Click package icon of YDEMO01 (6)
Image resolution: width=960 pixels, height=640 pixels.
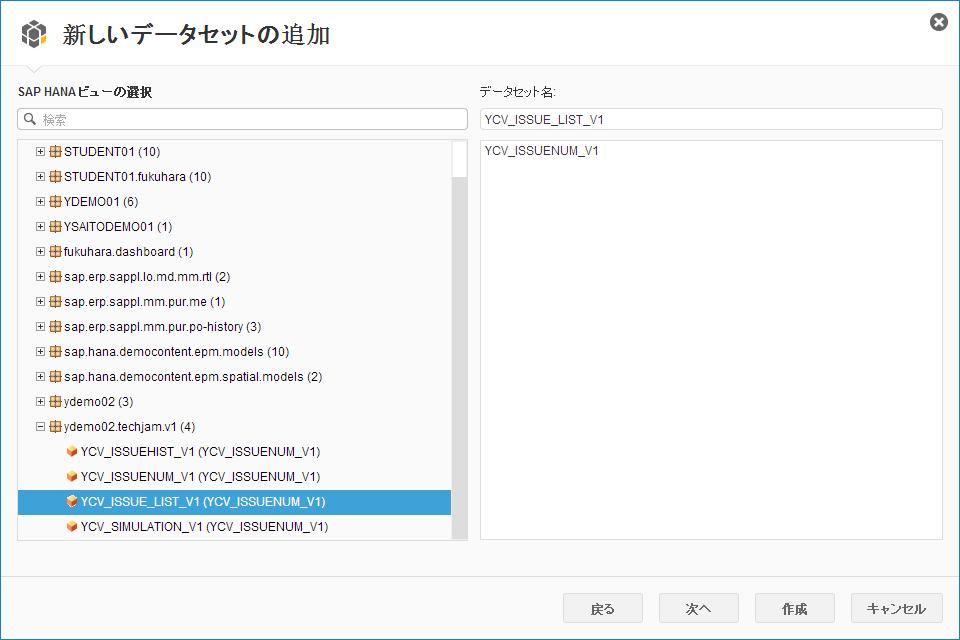click(55, 201)
